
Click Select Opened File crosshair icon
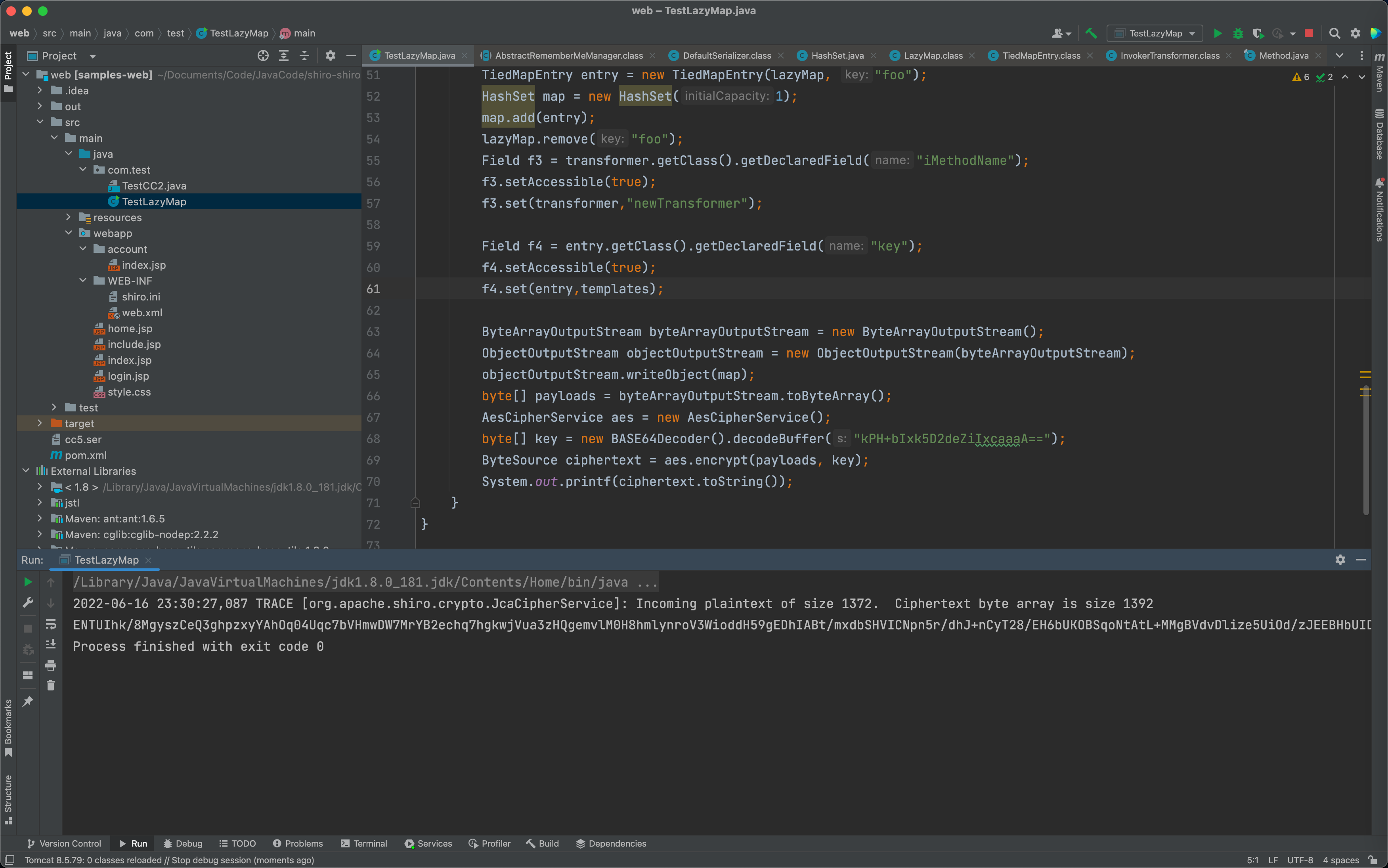[x=263, y=55]
